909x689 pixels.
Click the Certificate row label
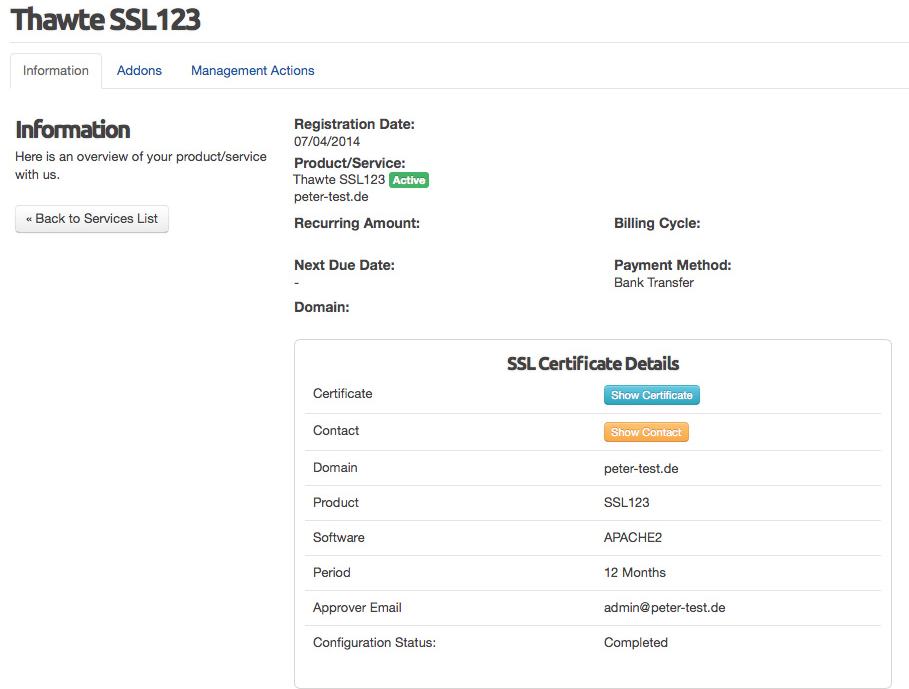(x=343, y=393)
